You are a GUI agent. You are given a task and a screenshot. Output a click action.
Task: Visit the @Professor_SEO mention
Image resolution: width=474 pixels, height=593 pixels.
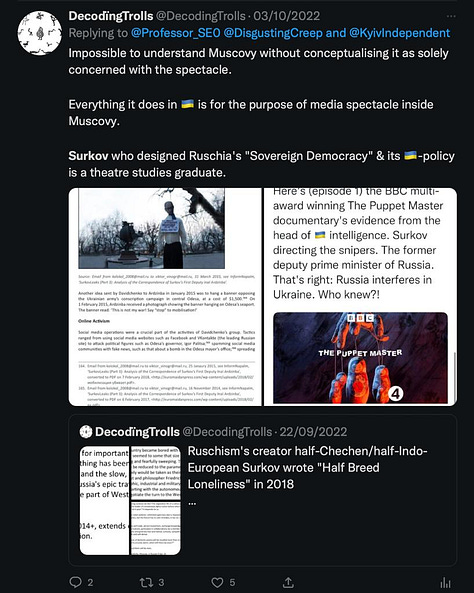[176, 33]
